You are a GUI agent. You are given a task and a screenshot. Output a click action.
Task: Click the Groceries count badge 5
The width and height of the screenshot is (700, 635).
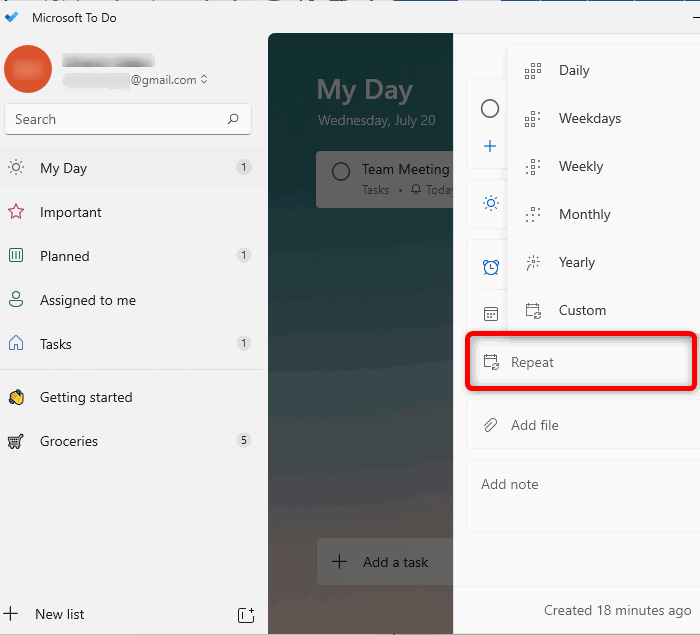(x=244, y=440)
